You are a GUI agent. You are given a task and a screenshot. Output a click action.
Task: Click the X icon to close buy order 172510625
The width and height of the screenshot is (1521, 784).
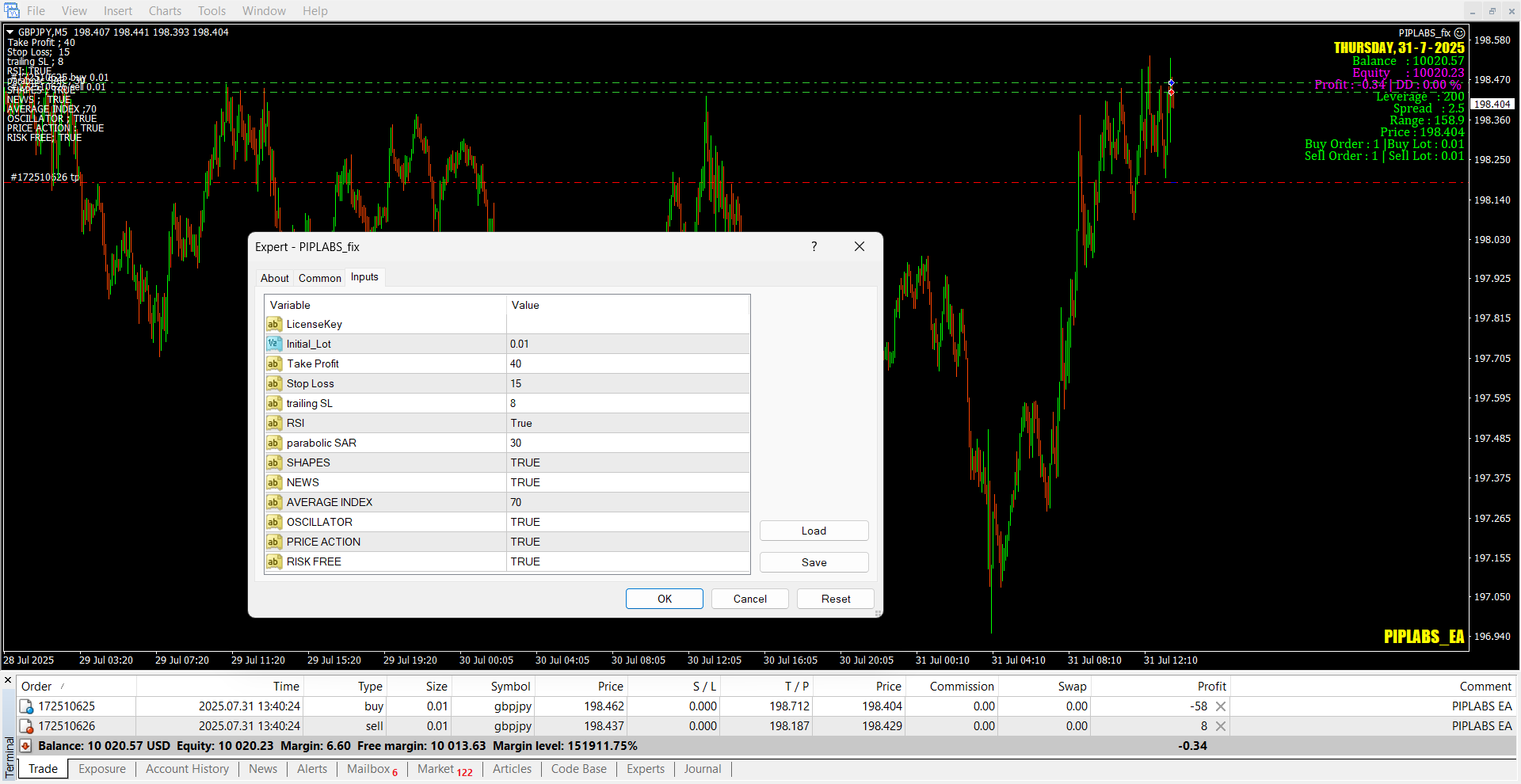click(x=1221, y=706)
